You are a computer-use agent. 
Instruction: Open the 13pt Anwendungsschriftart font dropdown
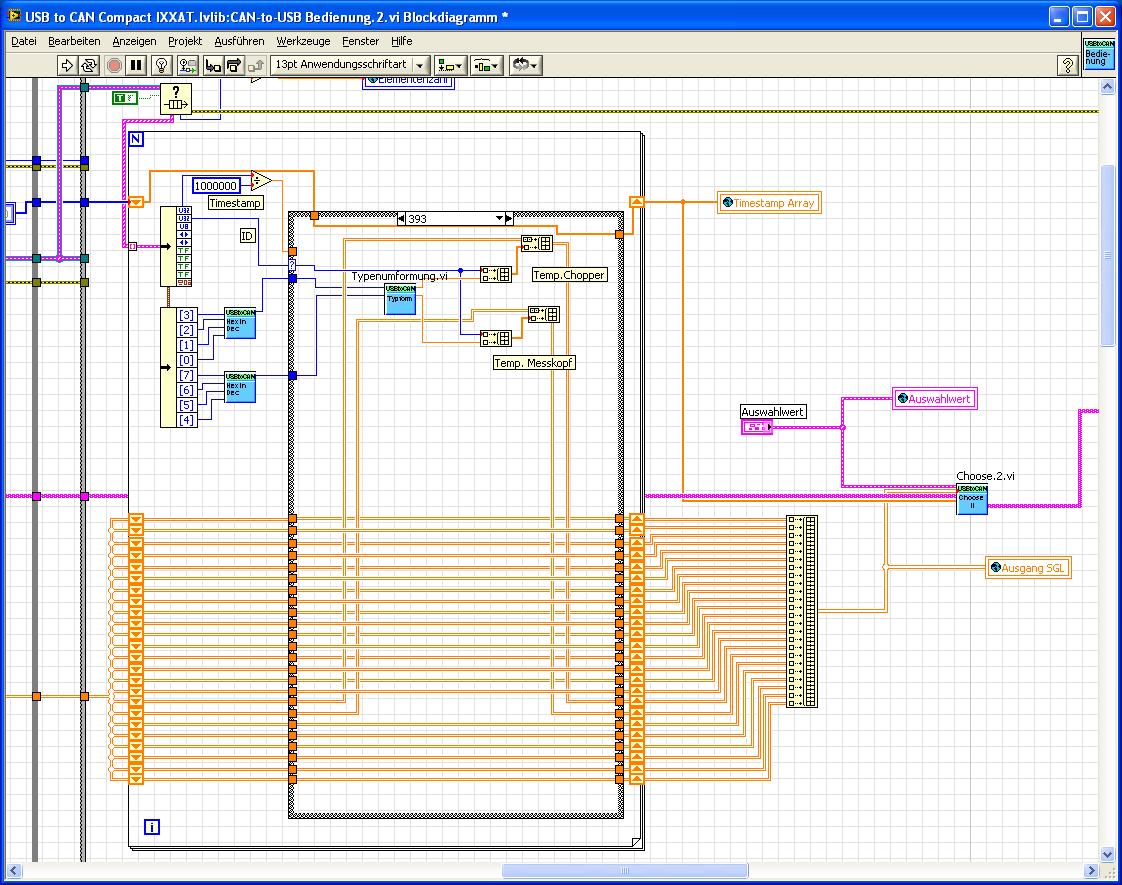350,65
